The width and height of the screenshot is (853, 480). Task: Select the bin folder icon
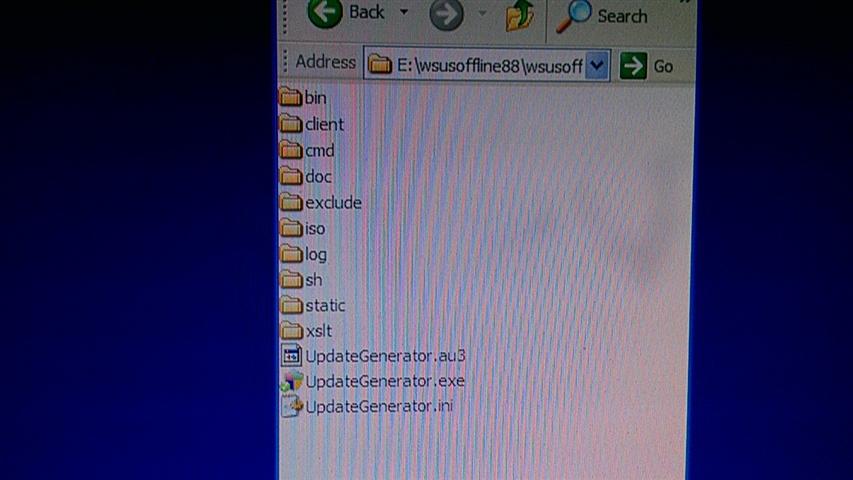pyautogui.click(x=290, y=97)
